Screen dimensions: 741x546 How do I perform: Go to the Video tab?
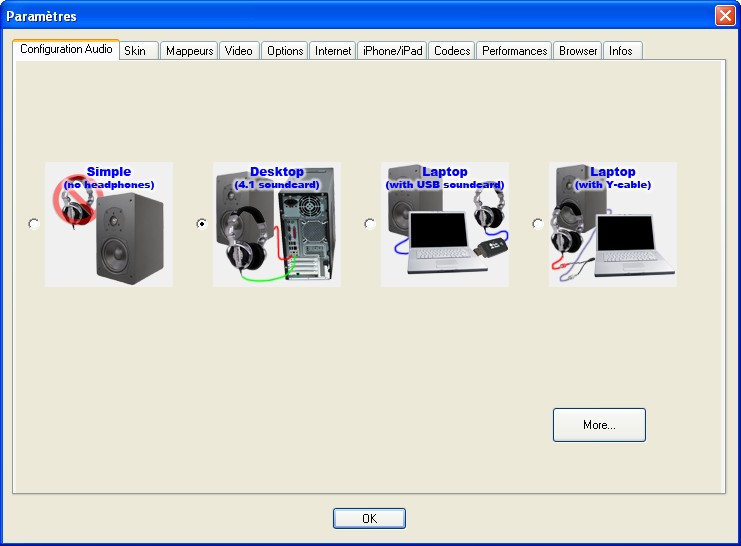[x=239, y=51]
